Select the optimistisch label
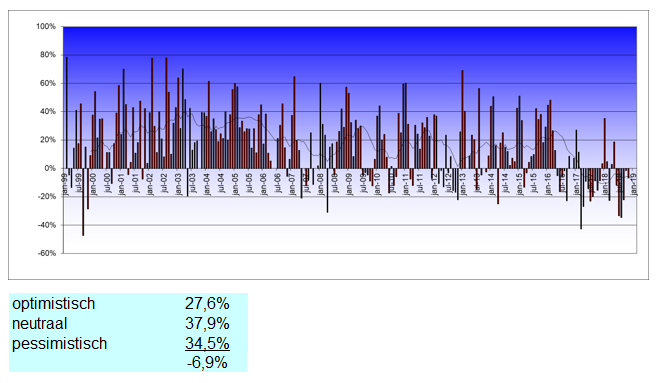This screenshot has height=383, width=667. [54, 303]
